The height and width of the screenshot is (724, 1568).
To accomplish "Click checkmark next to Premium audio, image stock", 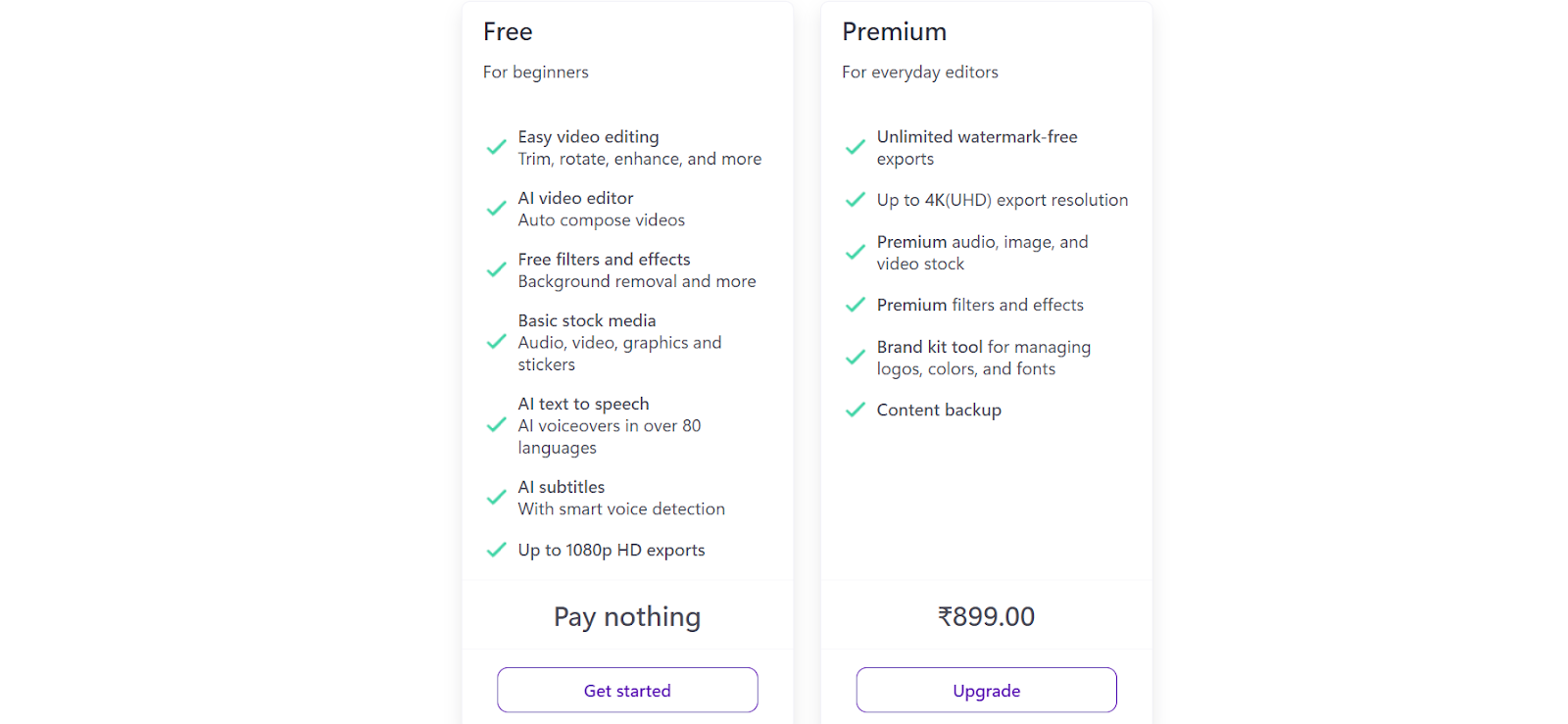I will click(856, 253).
